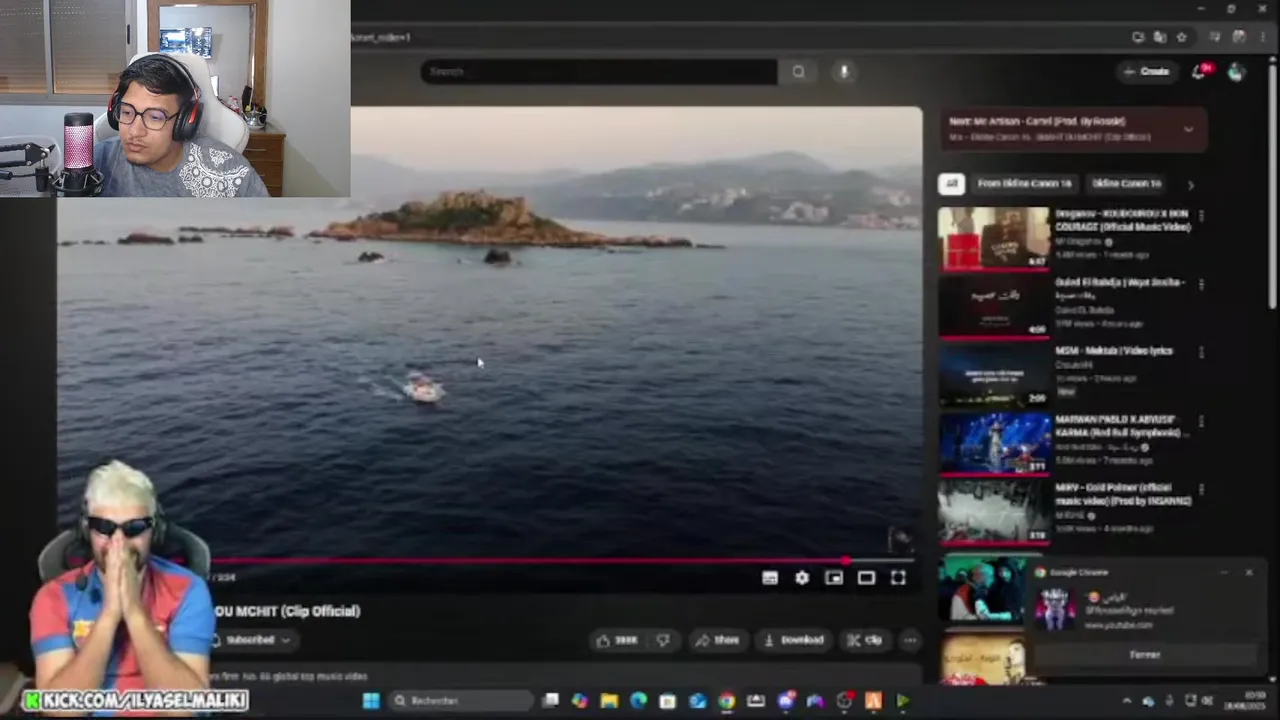Open YouTube notifications bell
This screenshot has width=1280, height=720.
point(1199,71)
